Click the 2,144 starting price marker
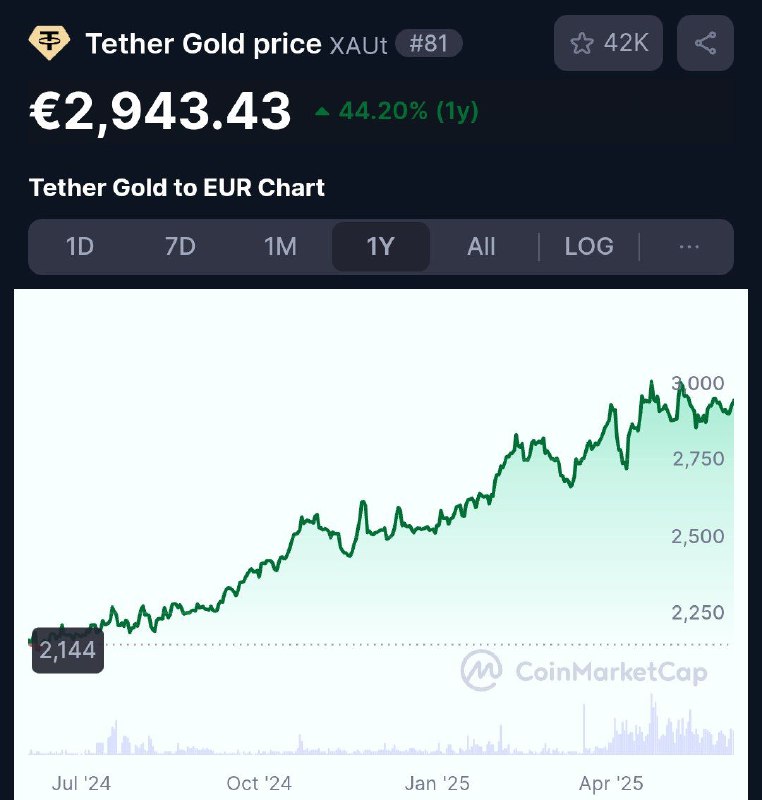This screenshot has height=800, width=762. tap(68, 650)
